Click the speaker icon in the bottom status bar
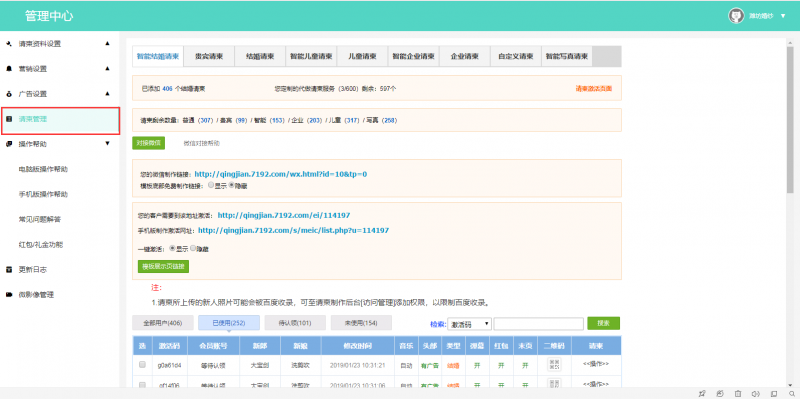Viewport: 800px width, 399px height. click(x=756, y=393)
